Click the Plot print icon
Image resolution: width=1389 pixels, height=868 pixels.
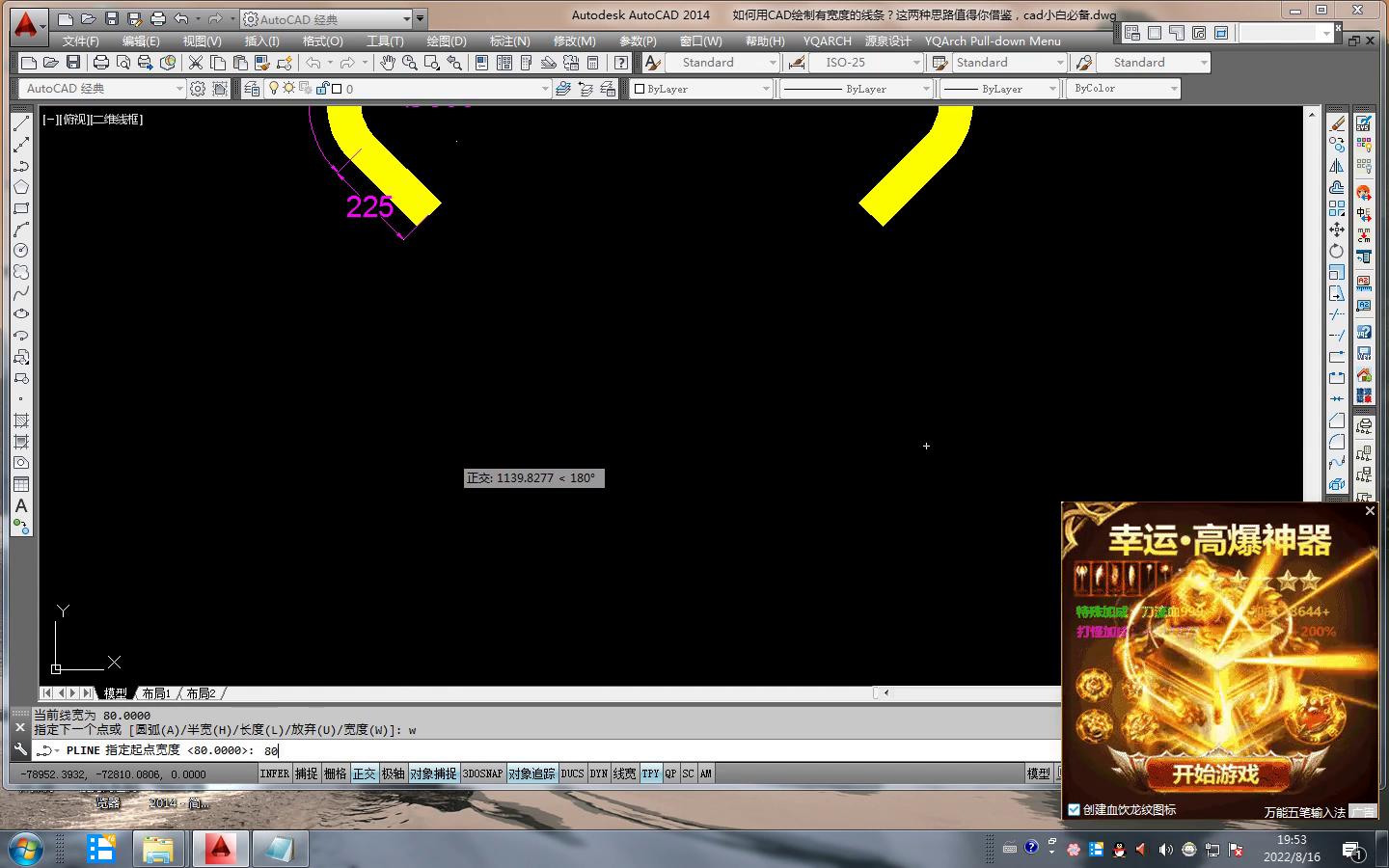[100, 63]
